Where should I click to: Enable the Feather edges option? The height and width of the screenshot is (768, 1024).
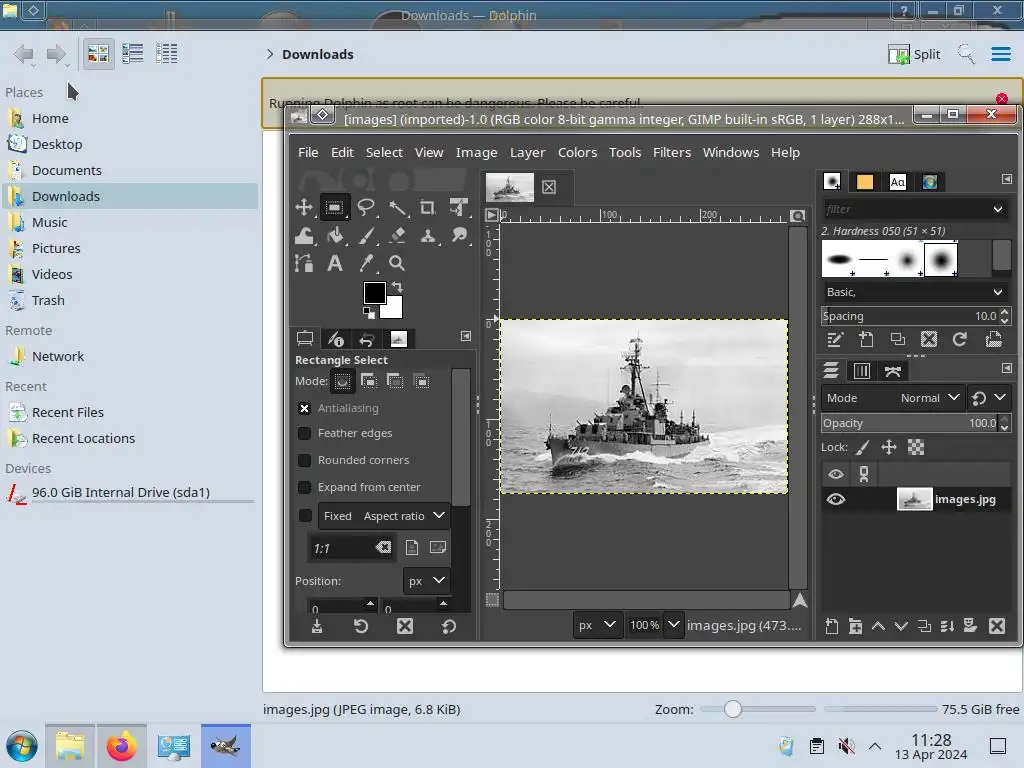[305, 433]
